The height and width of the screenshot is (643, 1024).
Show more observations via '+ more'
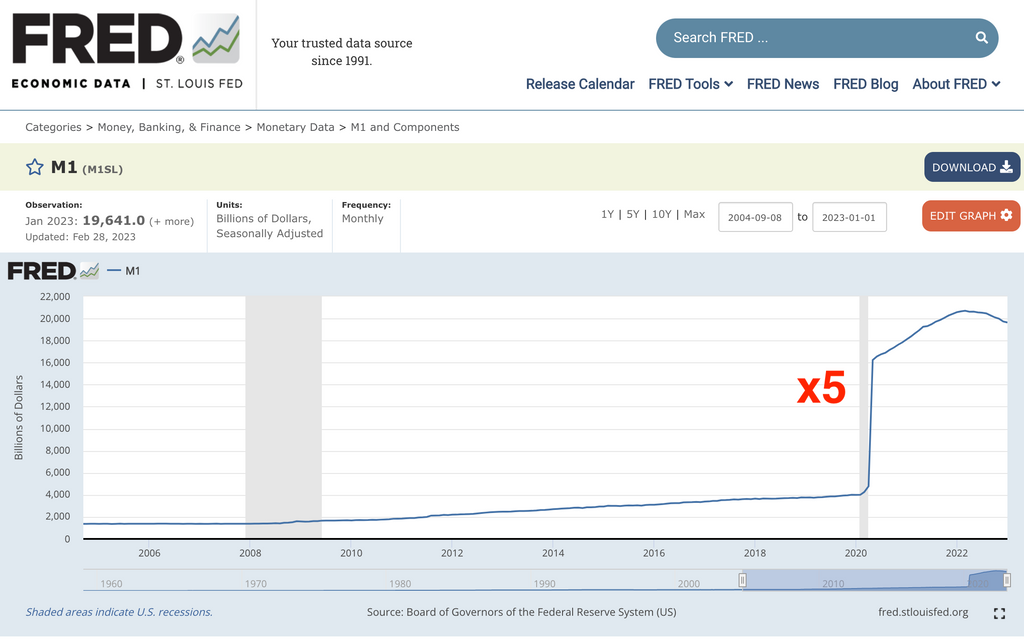click(172, 221)
